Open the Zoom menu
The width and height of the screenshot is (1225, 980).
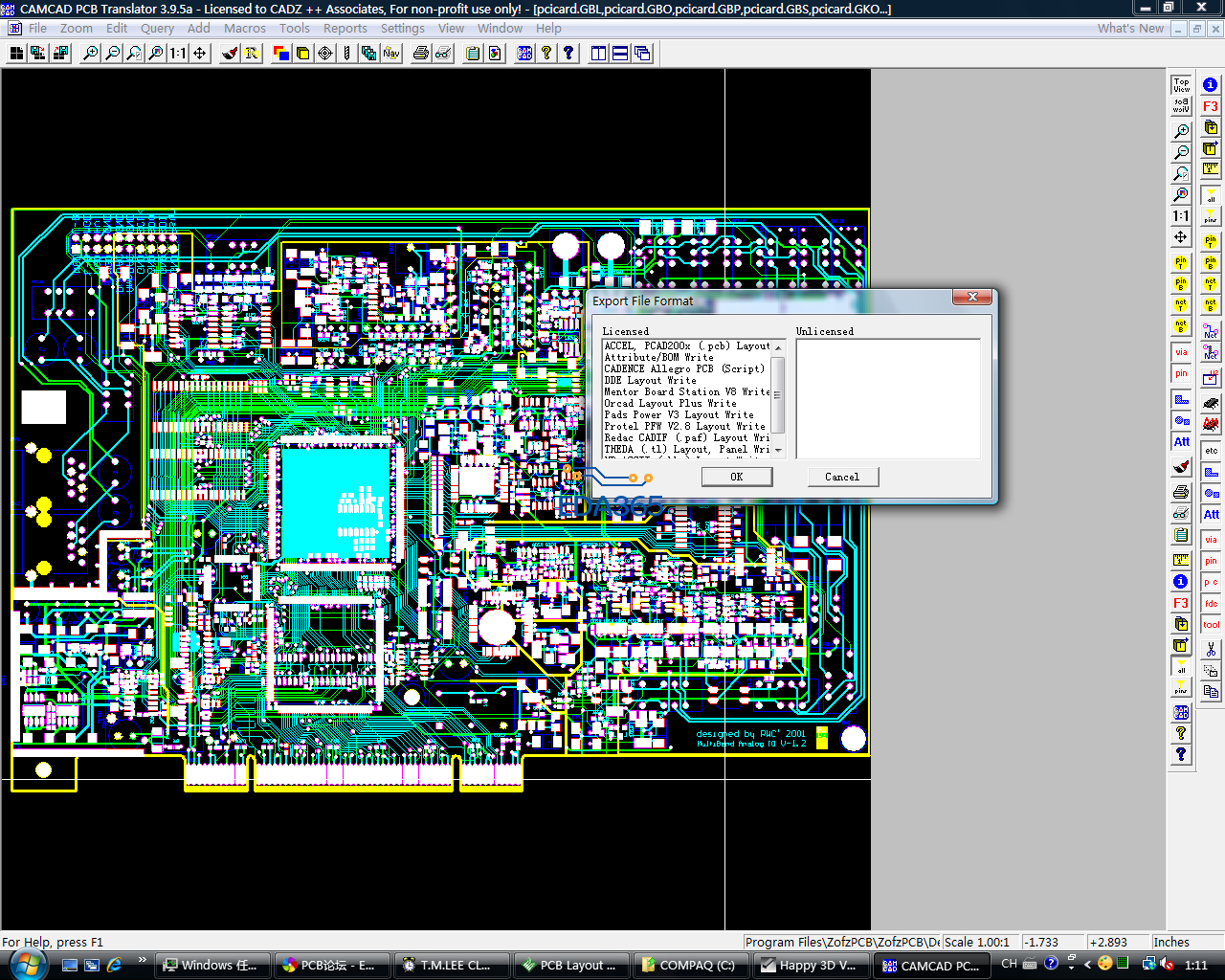coord(77,29)
